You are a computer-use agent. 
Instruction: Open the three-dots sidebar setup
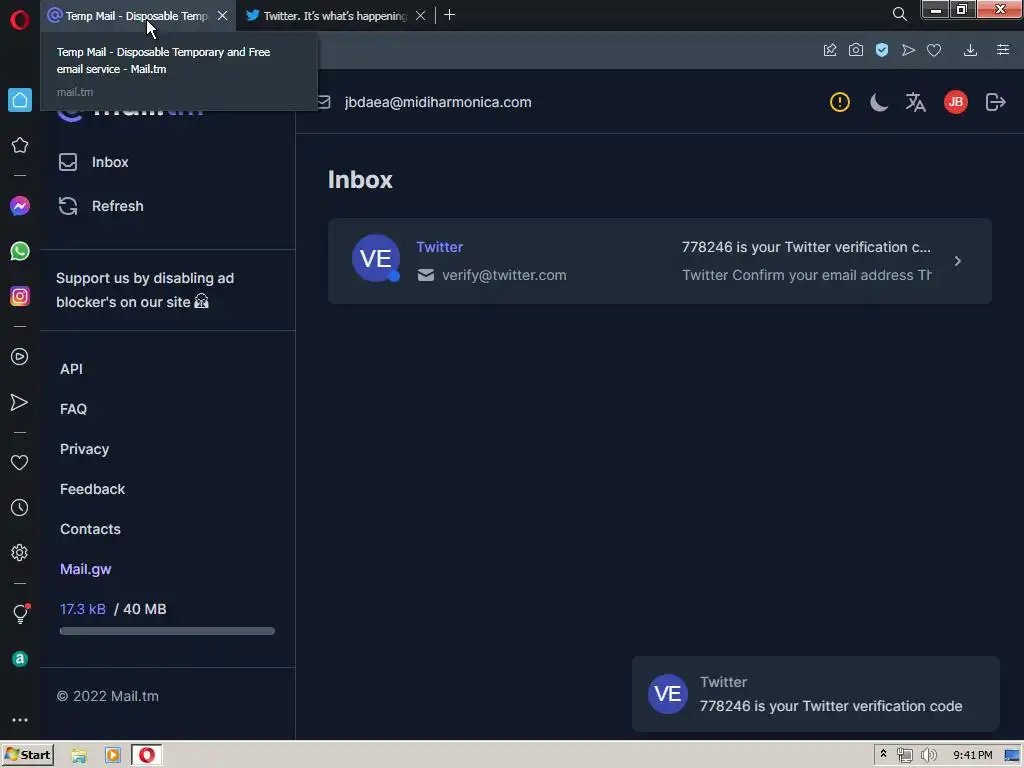[20, 720]
